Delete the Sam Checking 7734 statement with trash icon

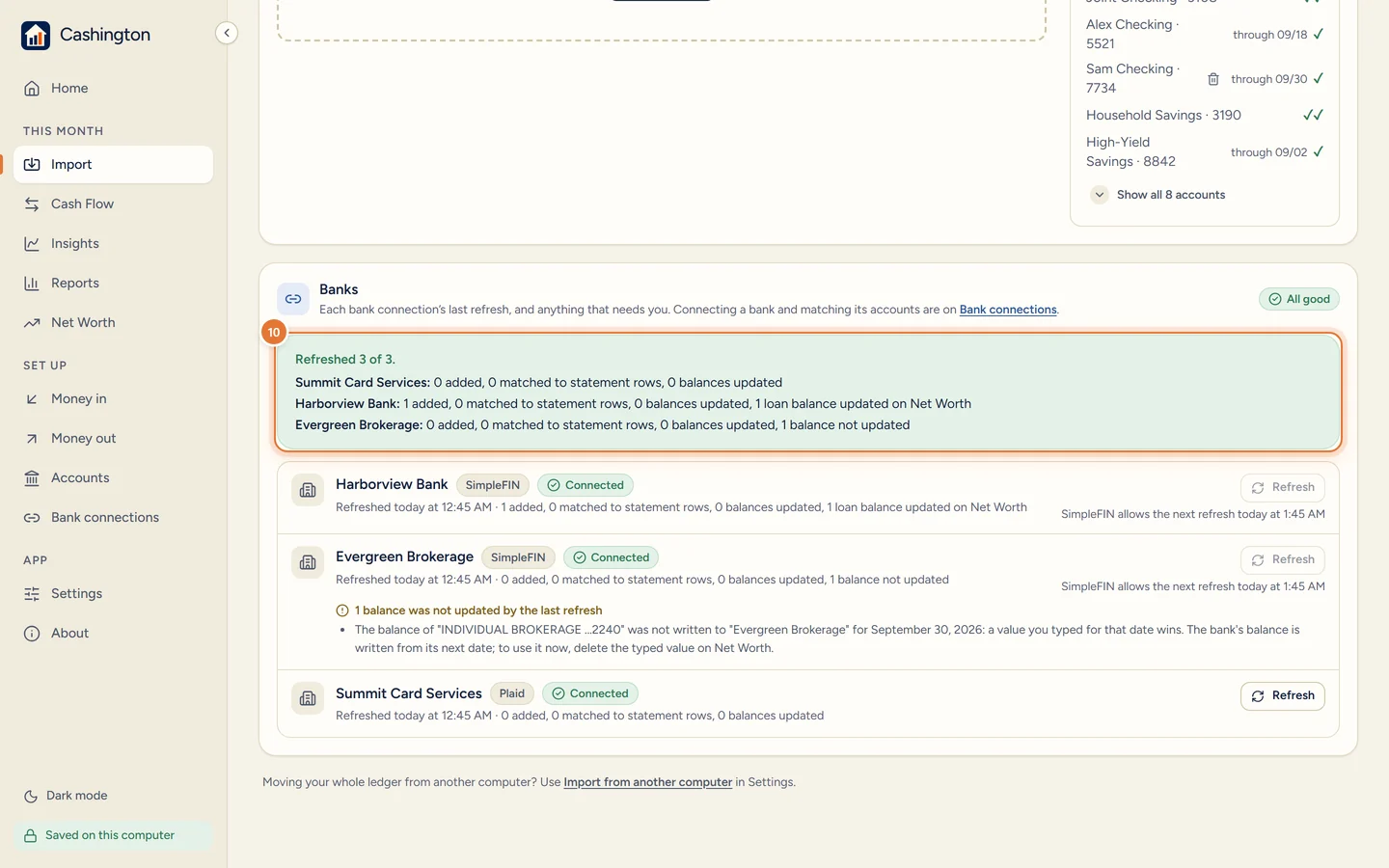1213,79
